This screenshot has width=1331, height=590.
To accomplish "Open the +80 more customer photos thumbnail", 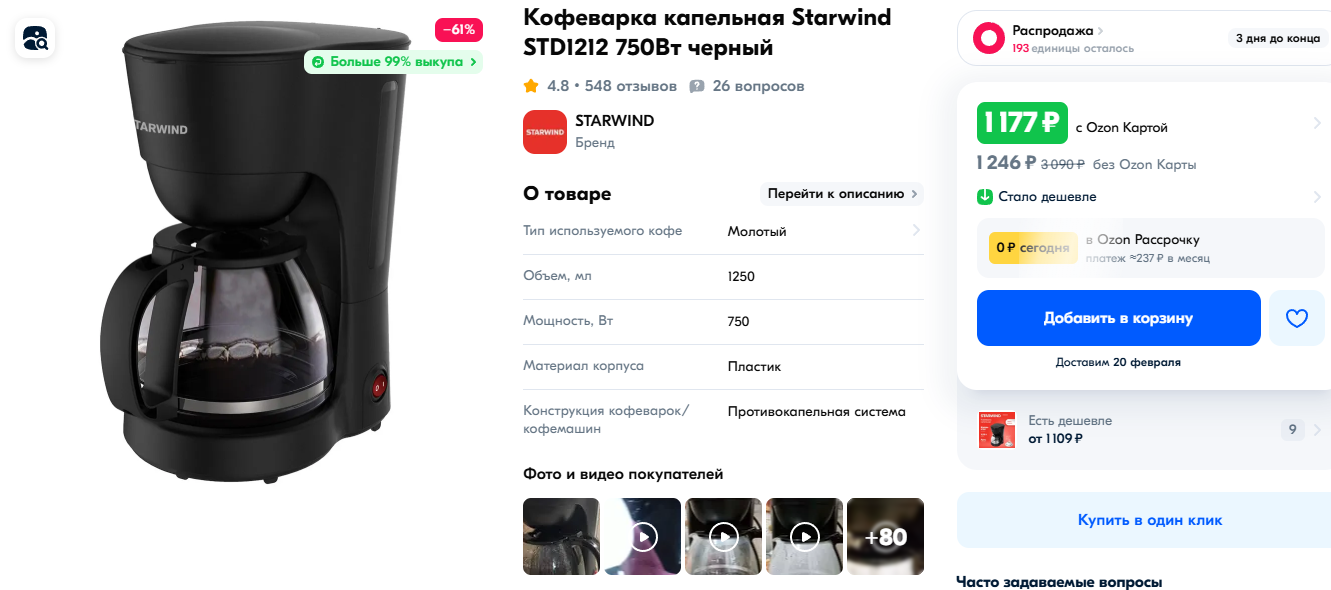I will 885,537.
